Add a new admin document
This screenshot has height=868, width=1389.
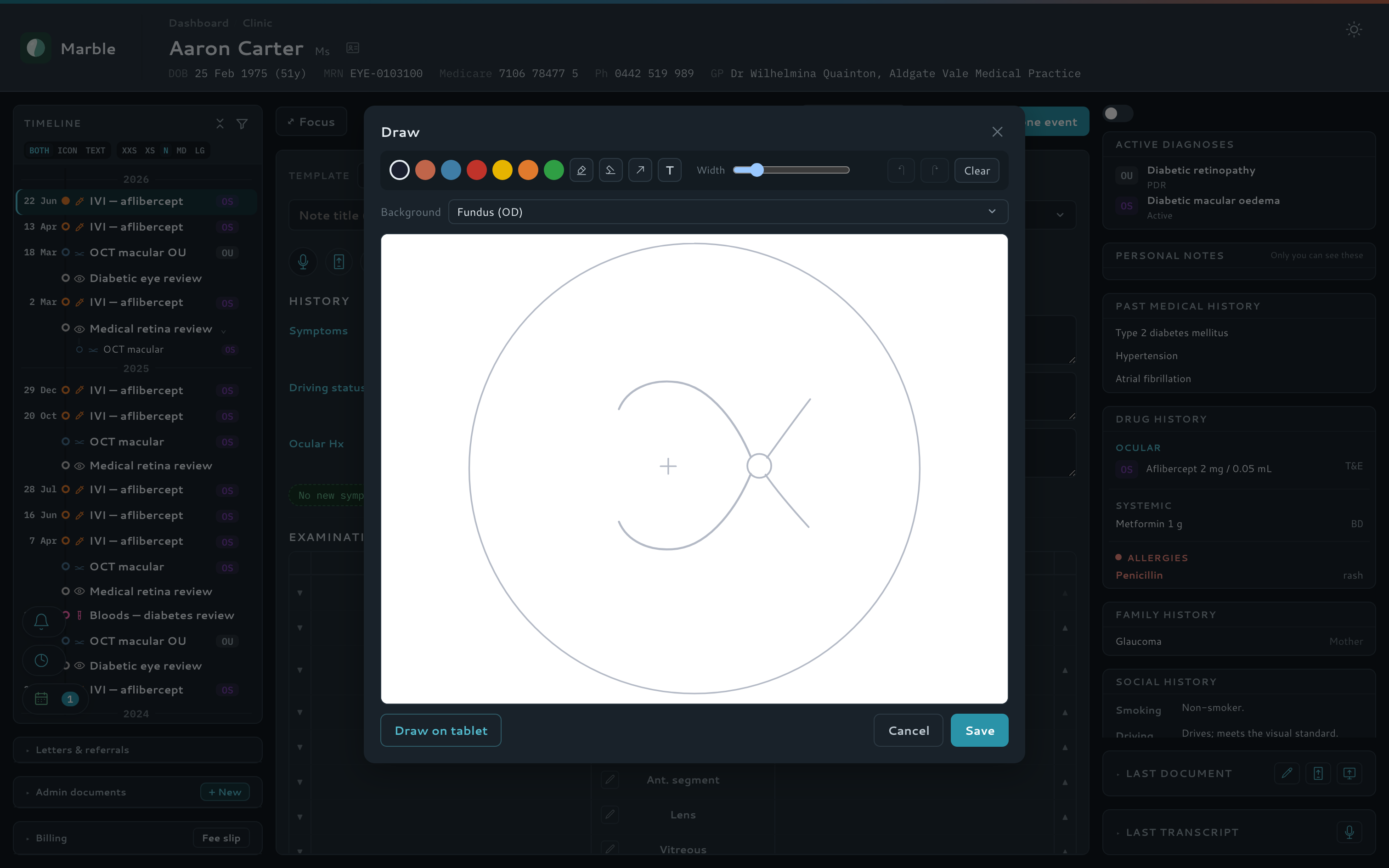pos(225,792)
